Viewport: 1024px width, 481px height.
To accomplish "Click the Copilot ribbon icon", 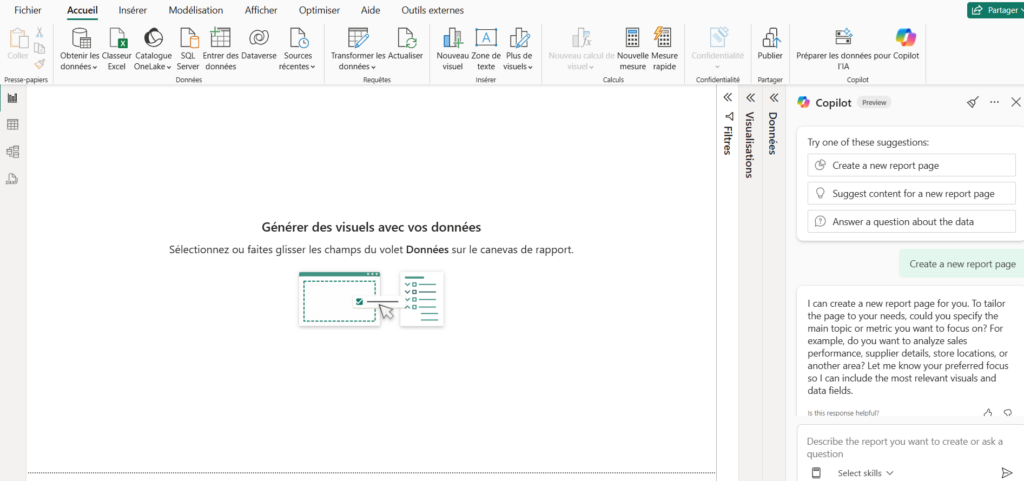I will tap(905, 38).
